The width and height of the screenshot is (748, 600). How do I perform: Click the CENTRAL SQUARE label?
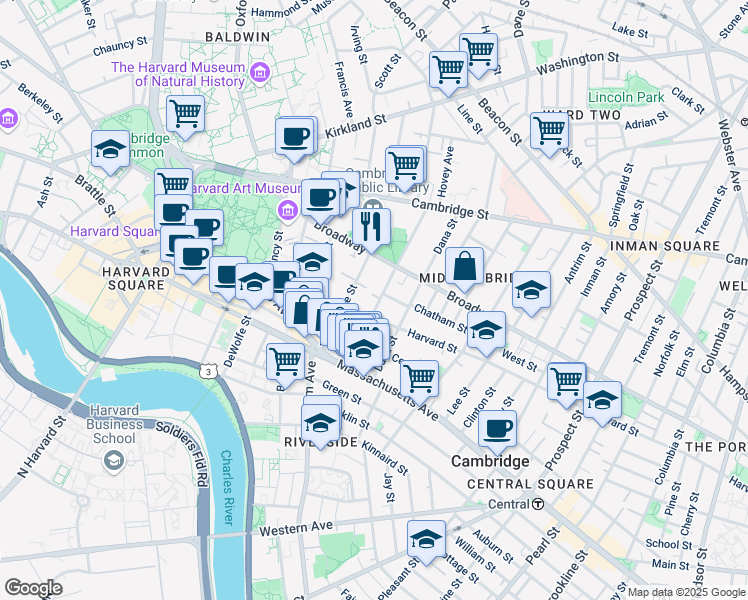[530, 484]
